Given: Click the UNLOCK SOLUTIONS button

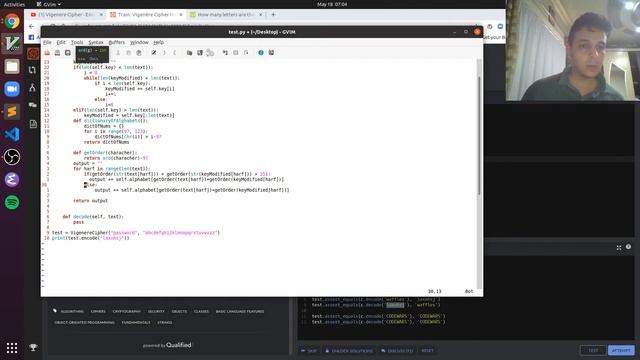Looking at the screenshot, I should [x=349, y=351].
